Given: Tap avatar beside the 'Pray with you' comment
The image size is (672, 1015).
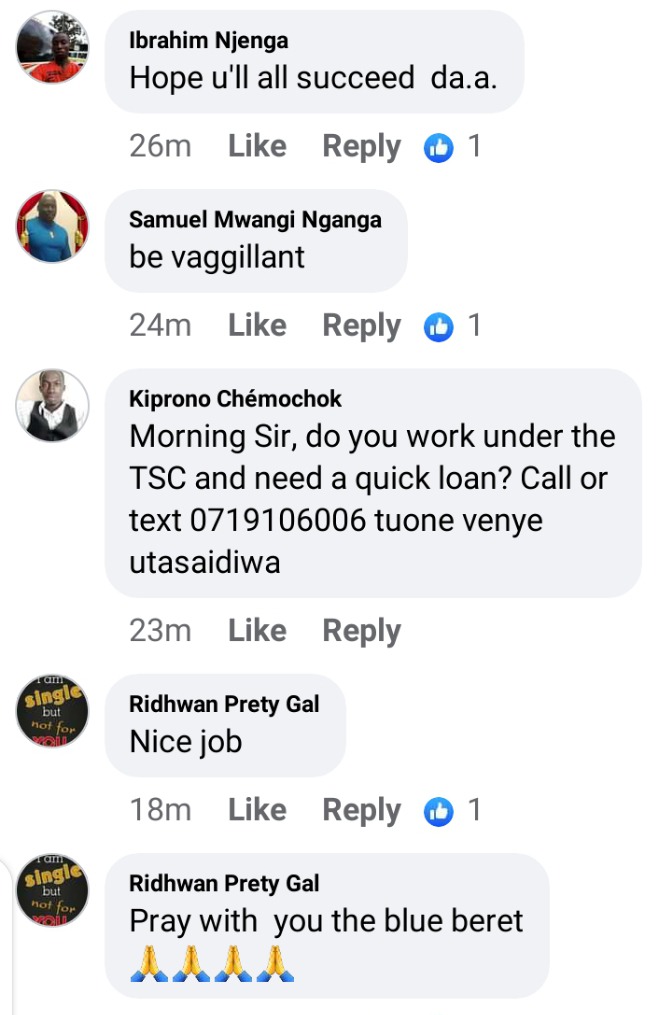Looking at the screenshot, I should pyautogui.click(x=52, y=890).
